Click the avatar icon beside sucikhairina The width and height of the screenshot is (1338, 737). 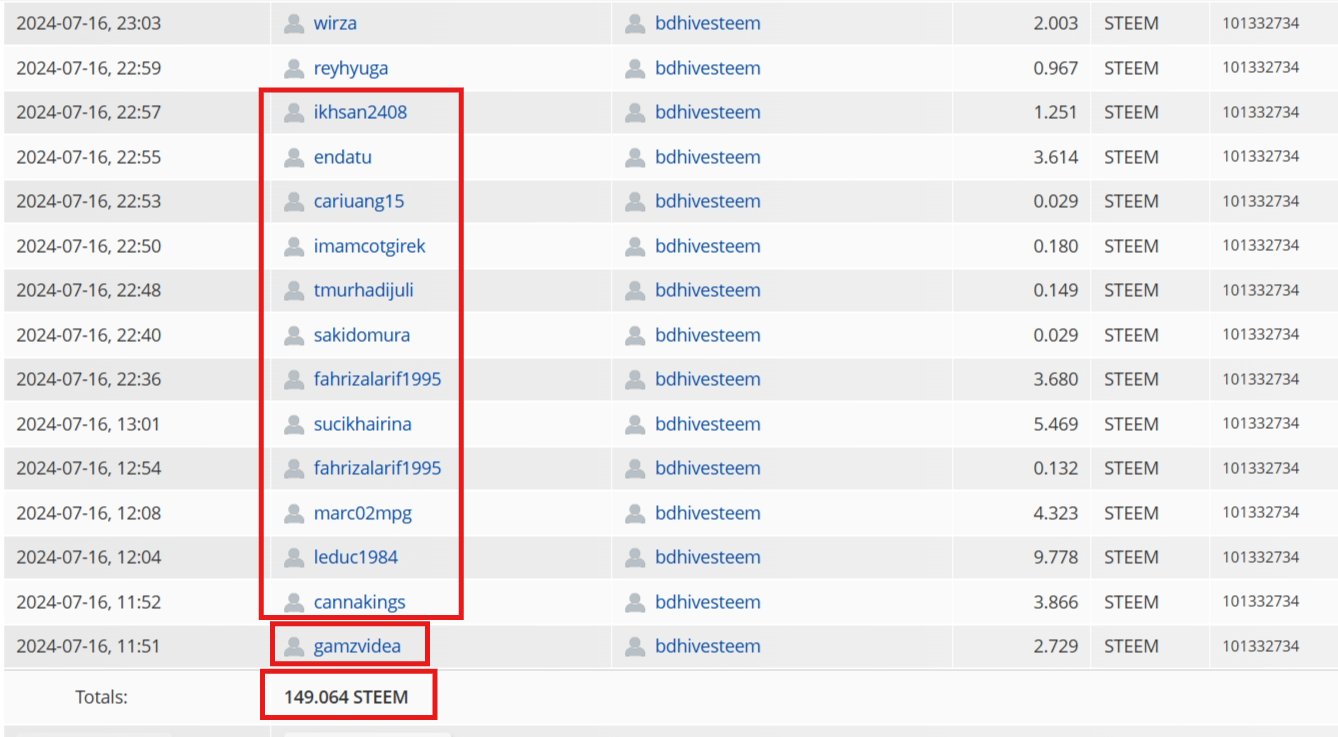click(294, 424)
